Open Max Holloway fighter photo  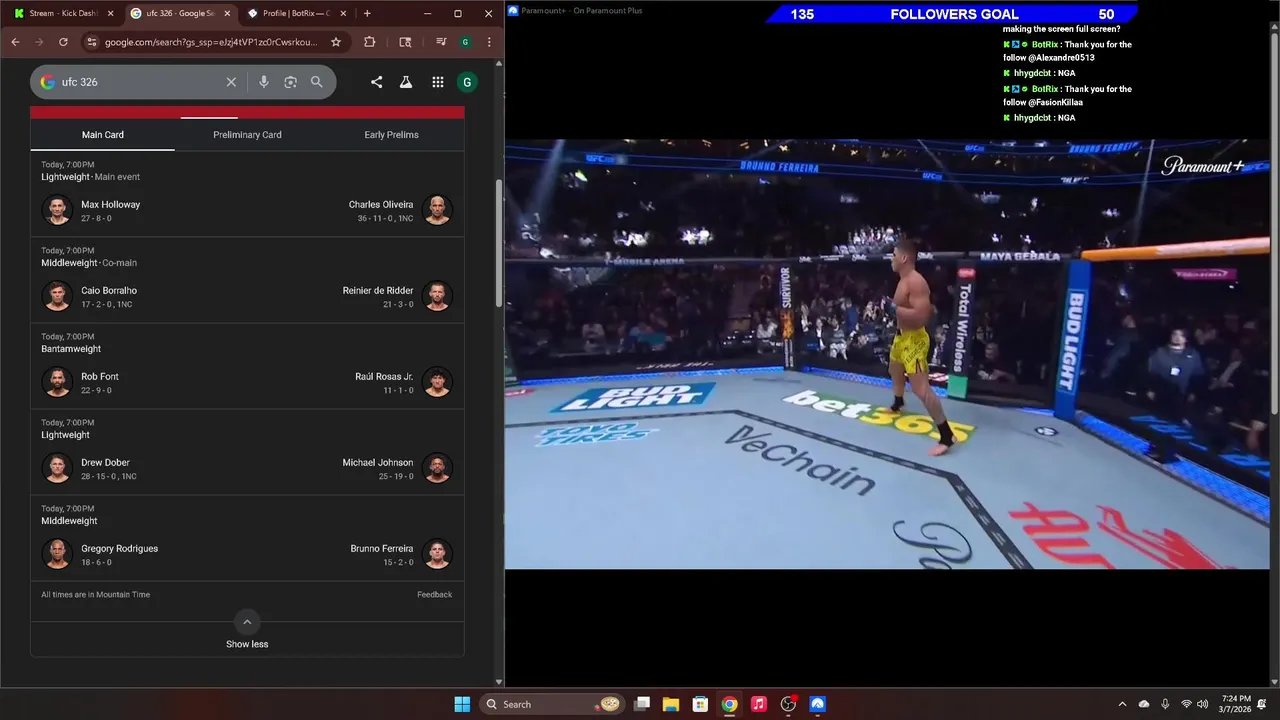tap(57, 210)
